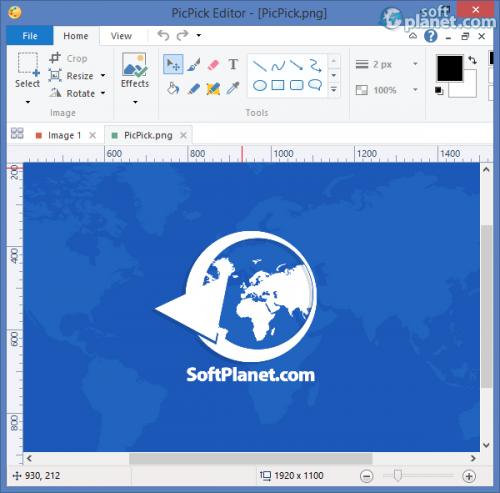Viewport: 500px width, 493px height.
Task: Click the Rotate image button
Action: 72,93
